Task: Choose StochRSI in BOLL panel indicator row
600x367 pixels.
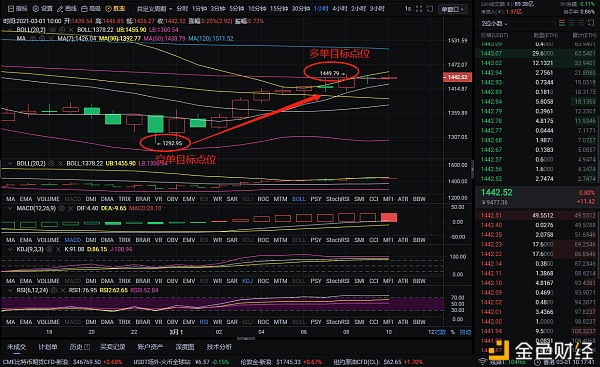Action: pyautogui.click(x=337, y=199)
